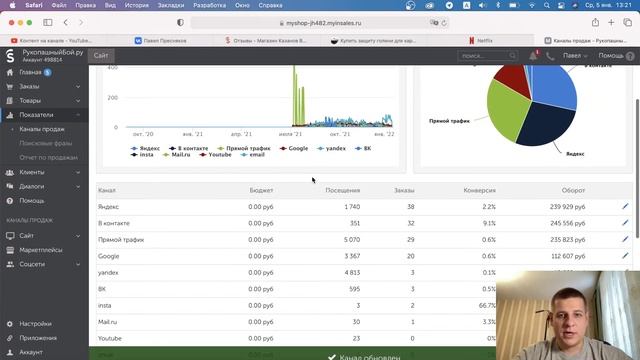Edit the Прямой трафик channel pencil icon
Screen dimensions: 640x360
pos(625,239)
